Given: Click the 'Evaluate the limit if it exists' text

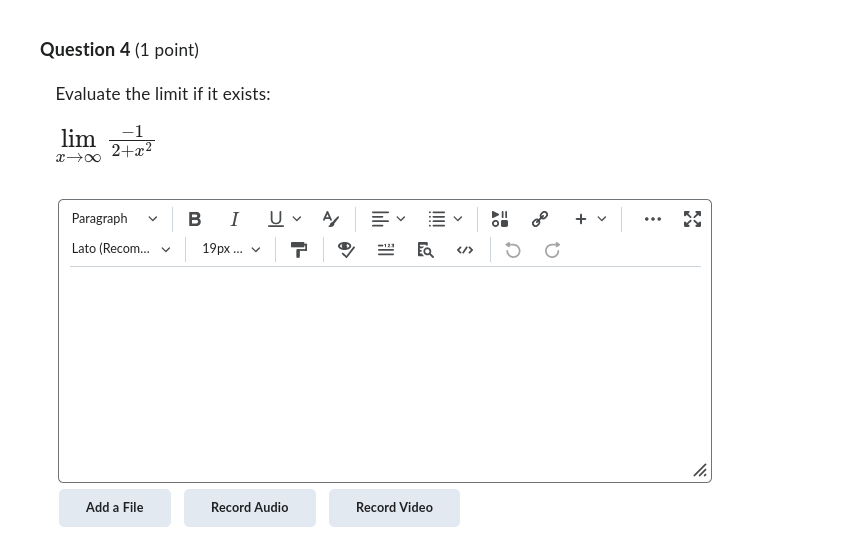Looking at the screenshot, I should pyautogui.click(x=163, y=94).
